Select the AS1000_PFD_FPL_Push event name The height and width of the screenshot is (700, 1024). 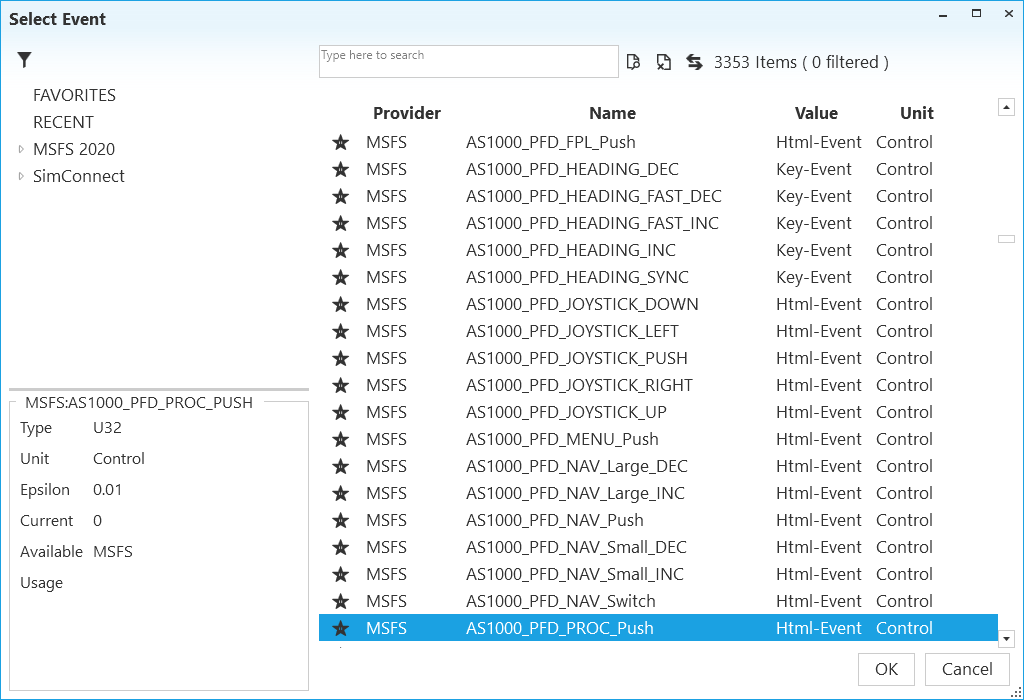coord(551,142)
